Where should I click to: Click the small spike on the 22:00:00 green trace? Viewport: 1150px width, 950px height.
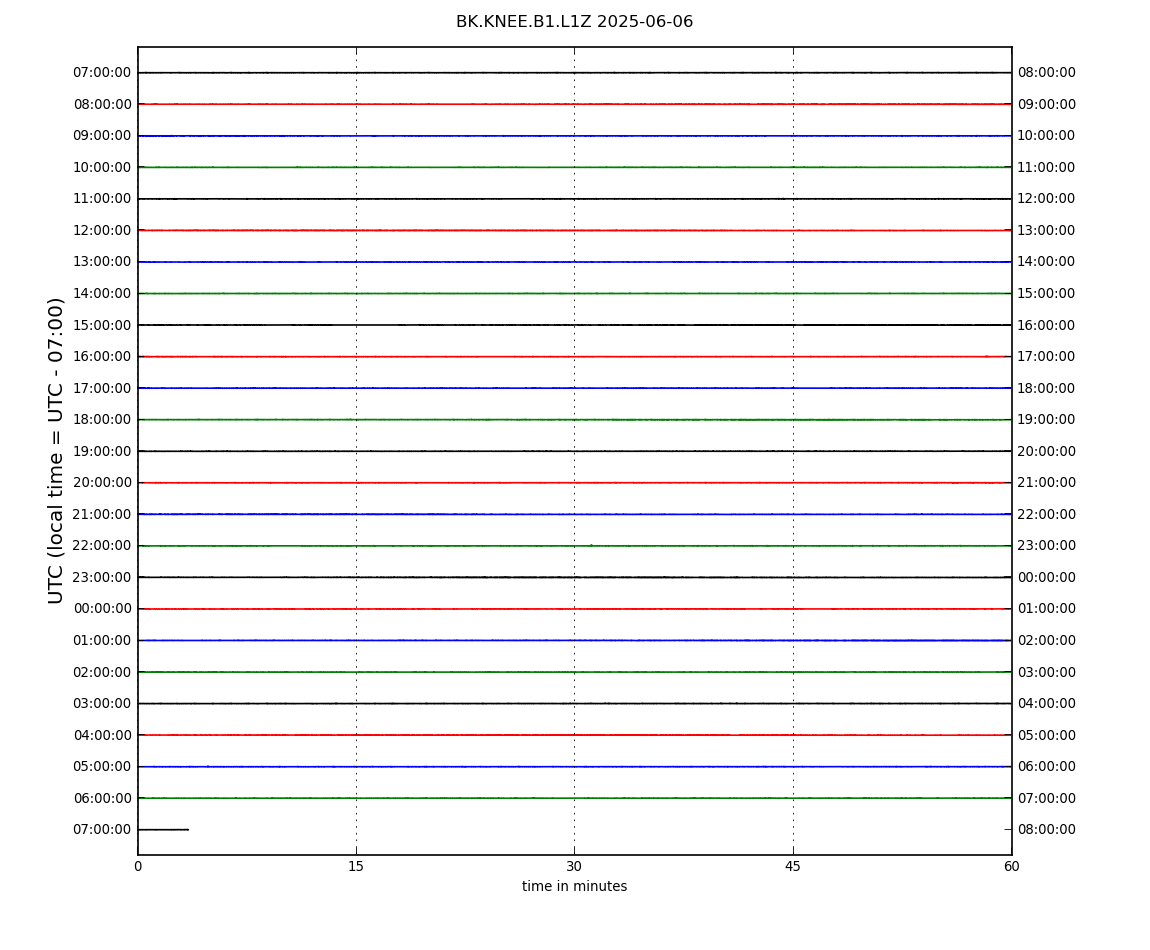(x=591, y=545)
